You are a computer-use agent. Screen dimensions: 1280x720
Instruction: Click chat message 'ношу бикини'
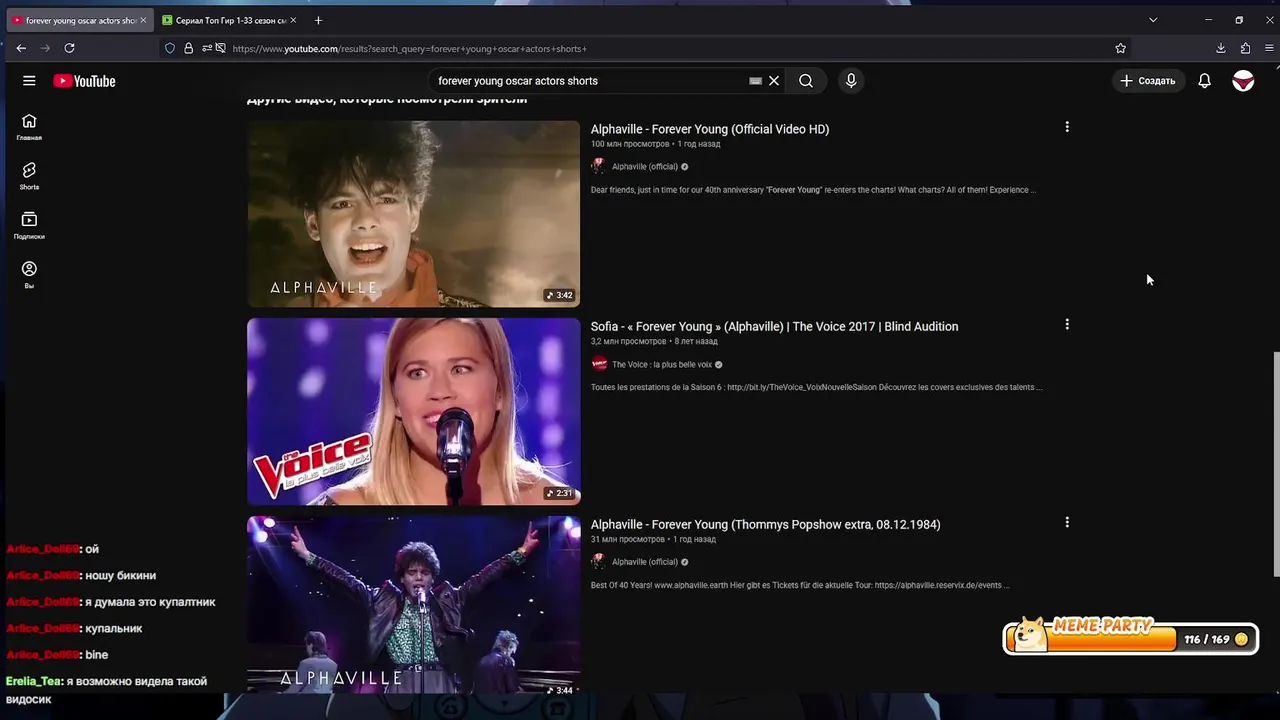pyautogui.click(x=120, y=575)
